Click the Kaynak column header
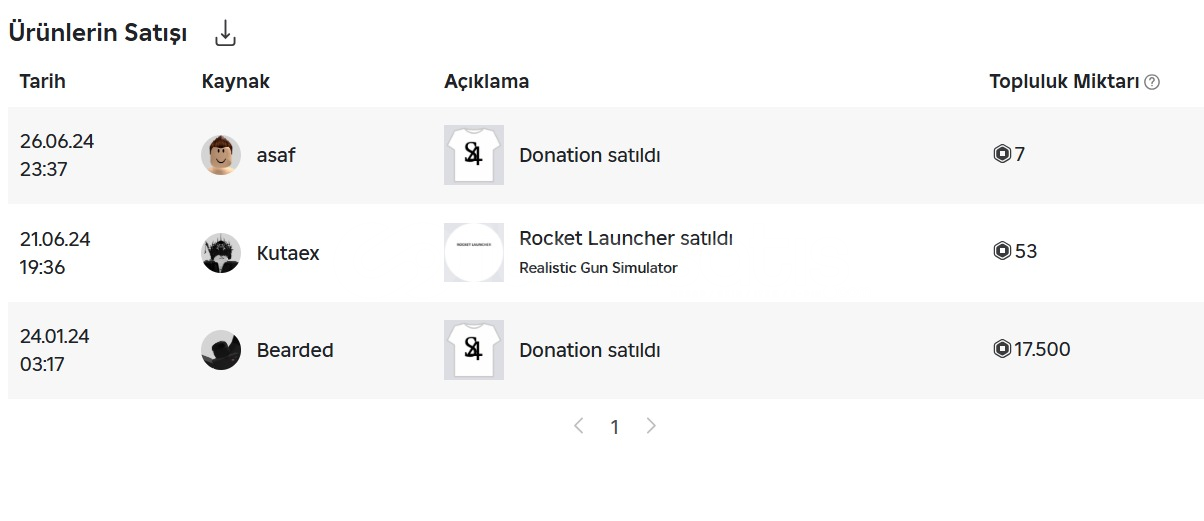Screen dimensions: 1204x521 pos(236,81)
